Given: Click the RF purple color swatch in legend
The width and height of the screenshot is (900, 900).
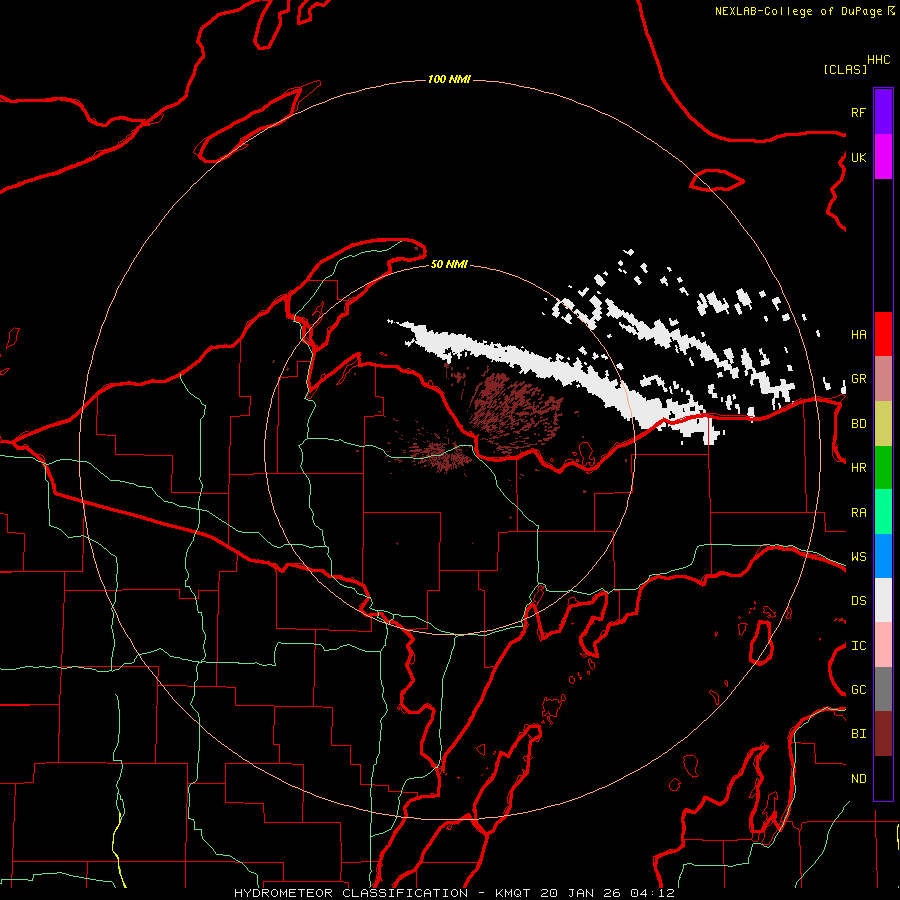Looking at the screenshot, I should [883, 112].
